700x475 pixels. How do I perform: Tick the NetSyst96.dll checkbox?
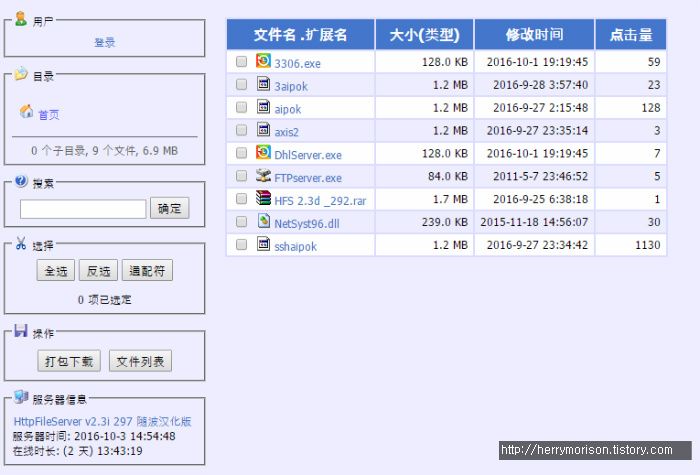pos(242,221)
